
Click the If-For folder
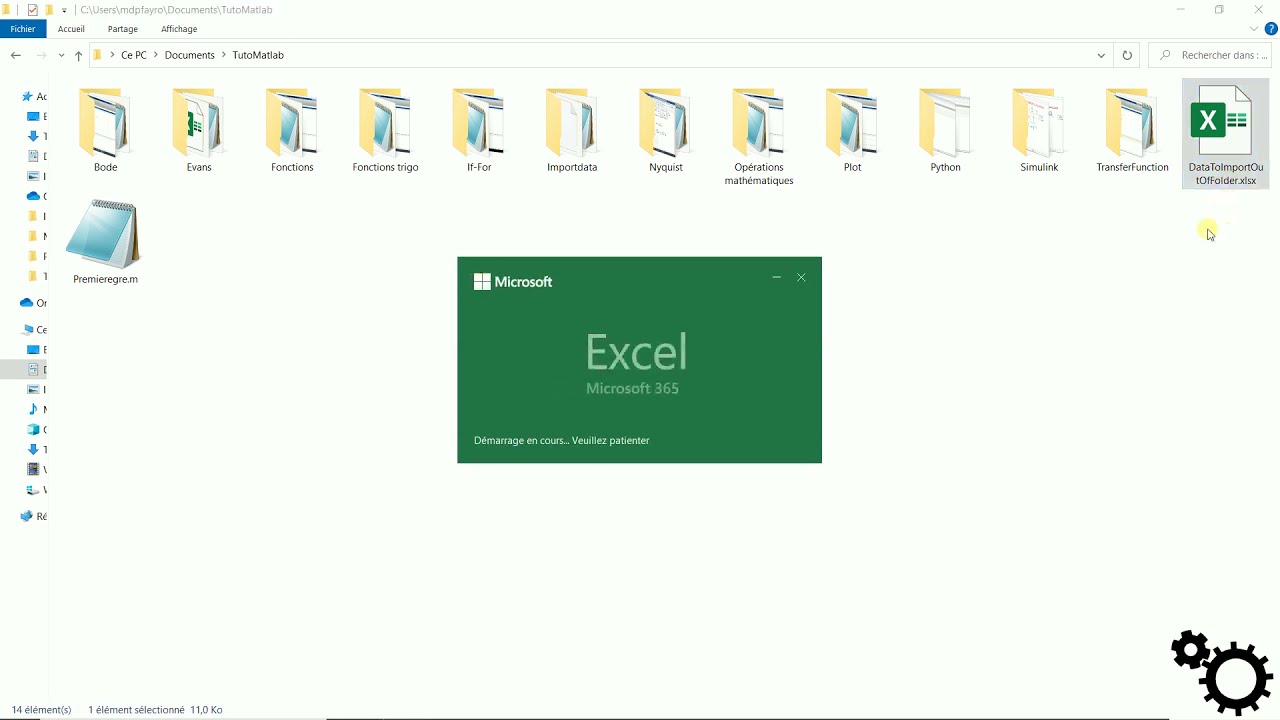479,131
